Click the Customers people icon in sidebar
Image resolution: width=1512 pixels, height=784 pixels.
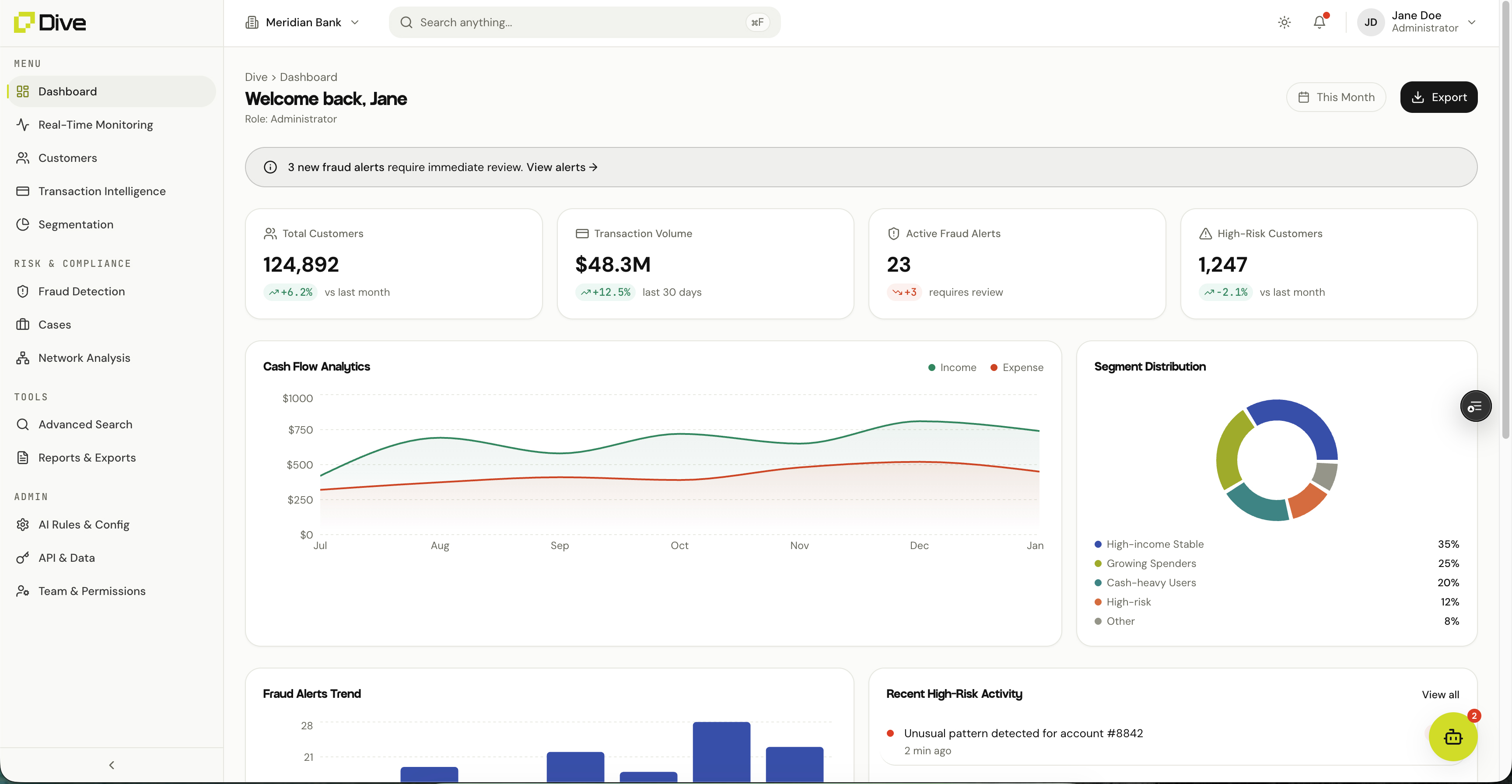point(23,158)
